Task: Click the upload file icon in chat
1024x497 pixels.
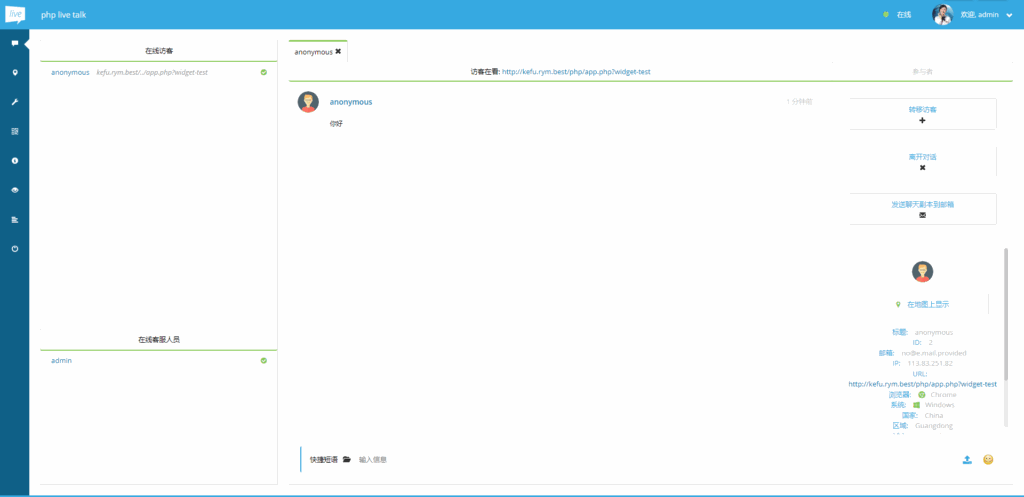Action: pyautogui.click(x=967, y=460)
